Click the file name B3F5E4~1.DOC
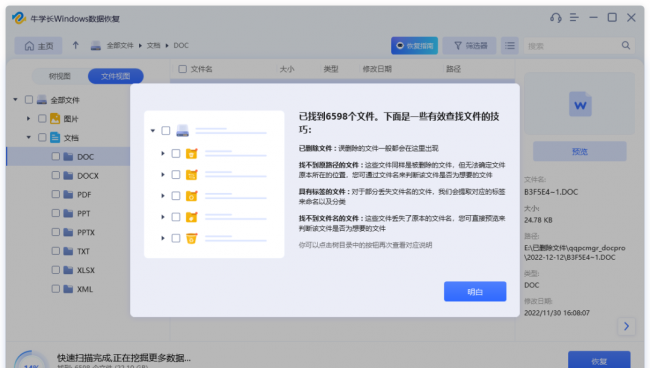The height and width of the screenshot is (368, 650). click(551, 192)
